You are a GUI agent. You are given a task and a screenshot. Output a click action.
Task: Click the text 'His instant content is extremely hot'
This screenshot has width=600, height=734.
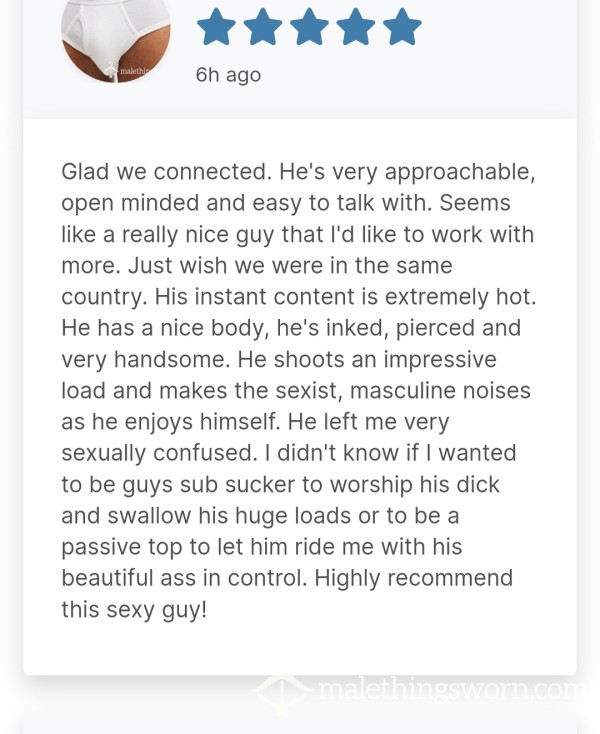[345, 297]
